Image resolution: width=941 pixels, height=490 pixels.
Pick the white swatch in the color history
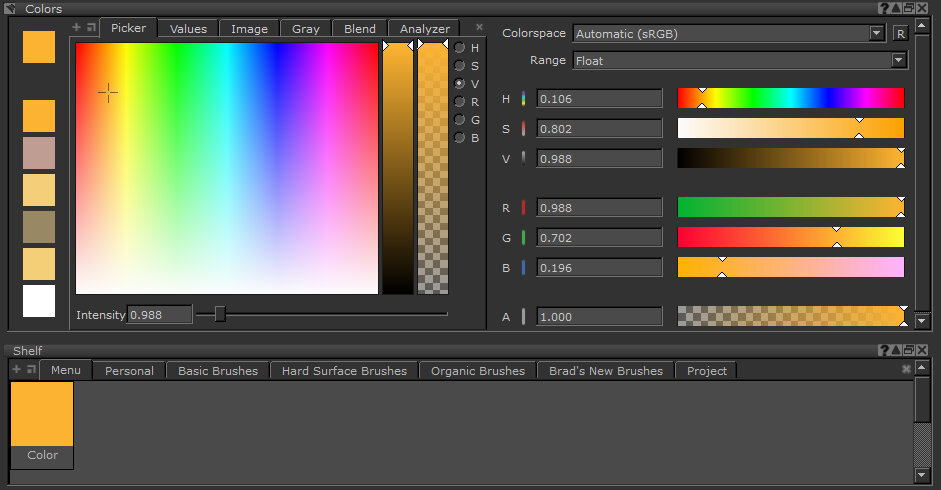[39, 301]
